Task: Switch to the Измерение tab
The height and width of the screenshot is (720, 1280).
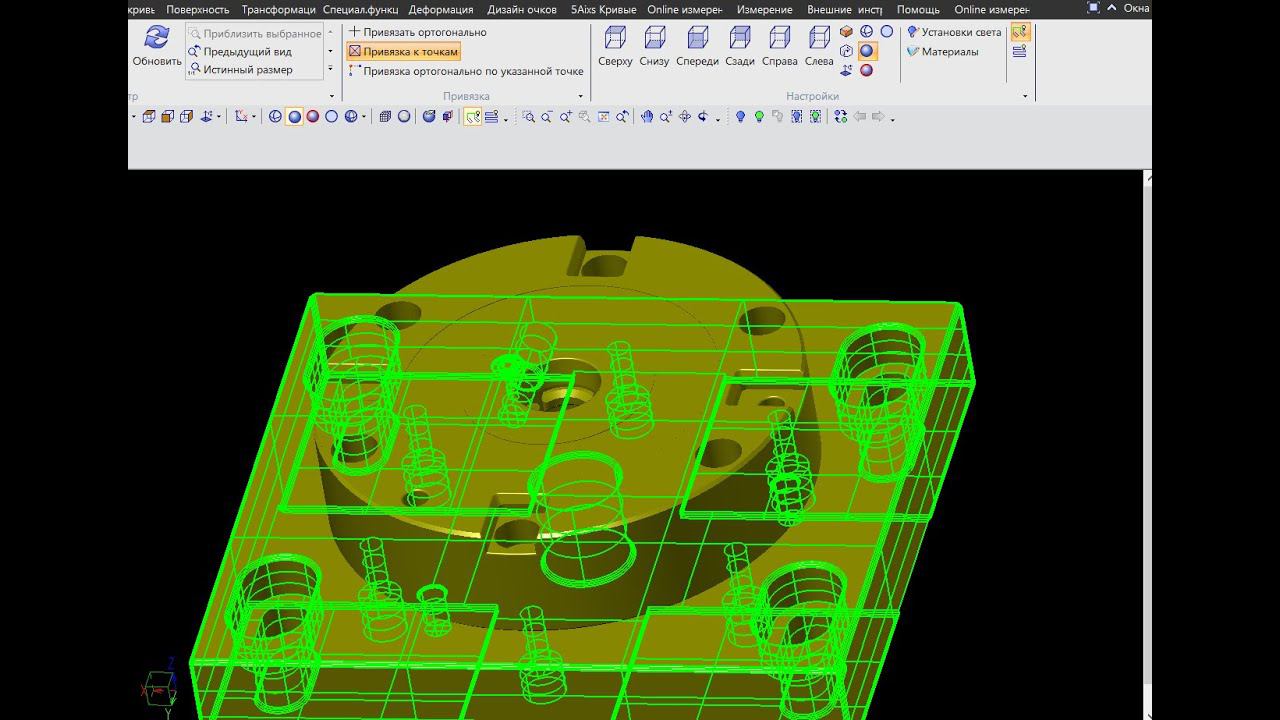Action: (x=765, y=9)
